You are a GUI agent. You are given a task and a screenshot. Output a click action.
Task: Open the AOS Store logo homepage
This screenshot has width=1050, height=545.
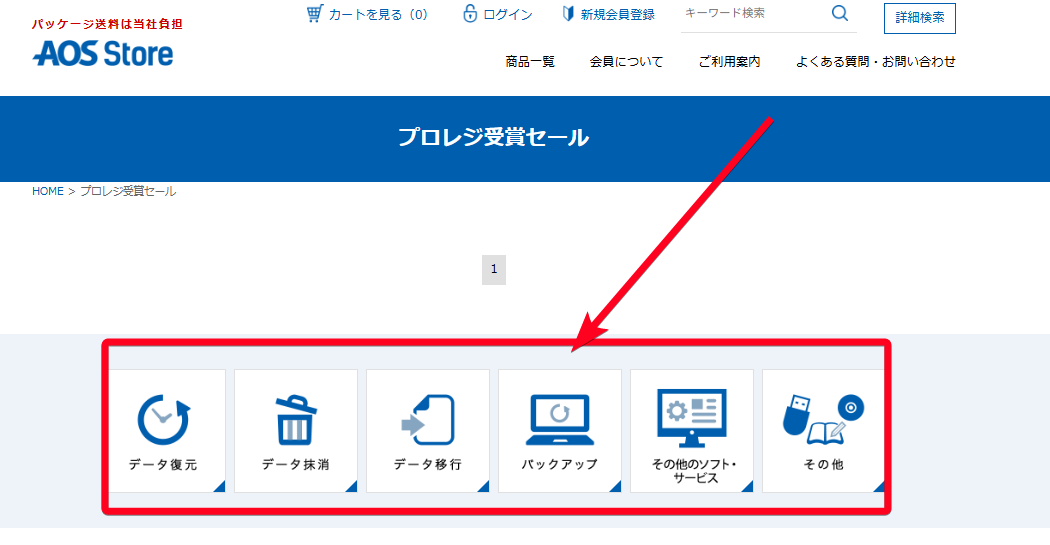103,54
